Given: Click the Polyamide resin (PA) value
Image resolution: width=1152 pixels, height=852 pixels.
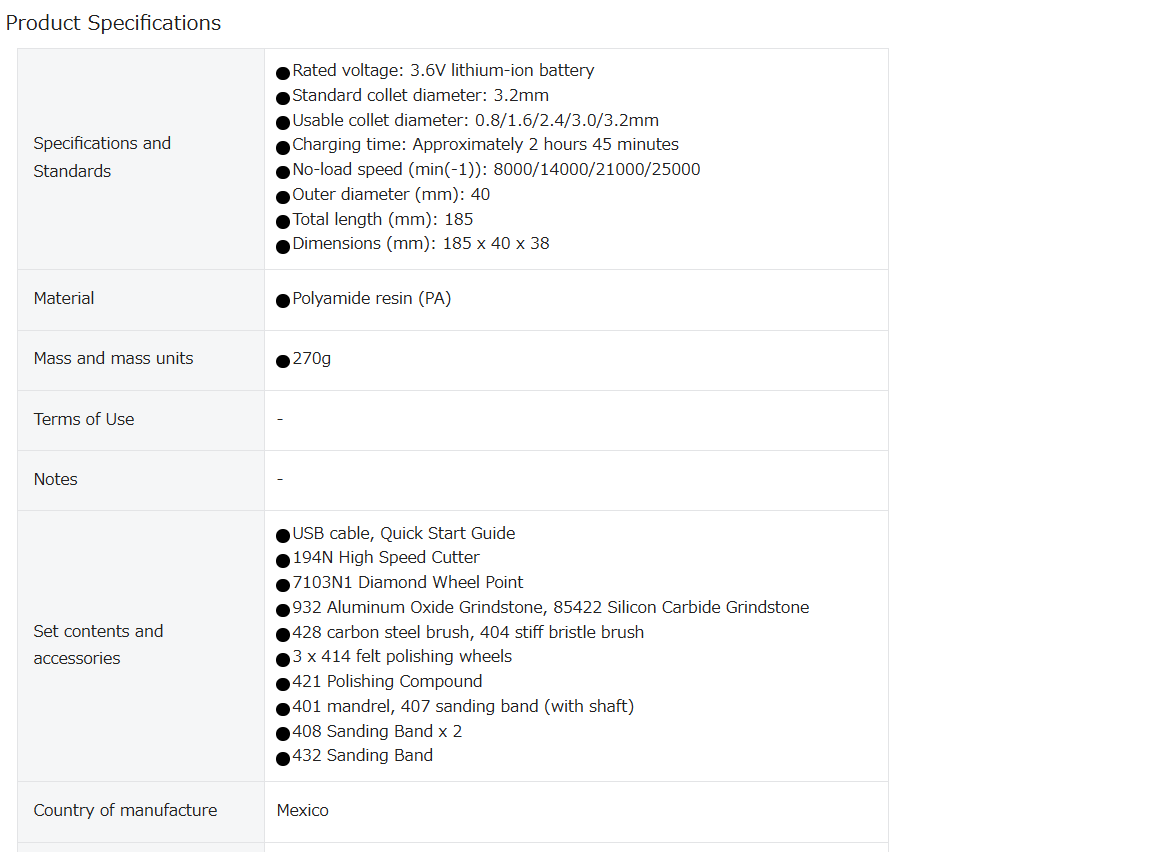Looking at the screenshot, I should coord(372,298).
